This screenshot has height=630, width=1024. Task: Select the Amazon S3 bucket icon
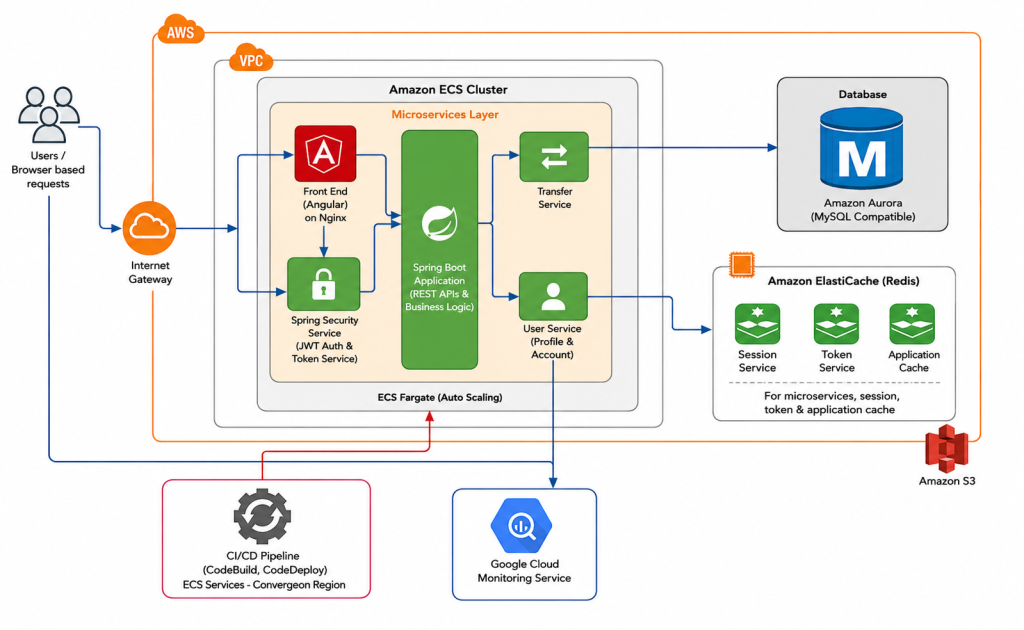pyautogui.click(x=946, y=449)
